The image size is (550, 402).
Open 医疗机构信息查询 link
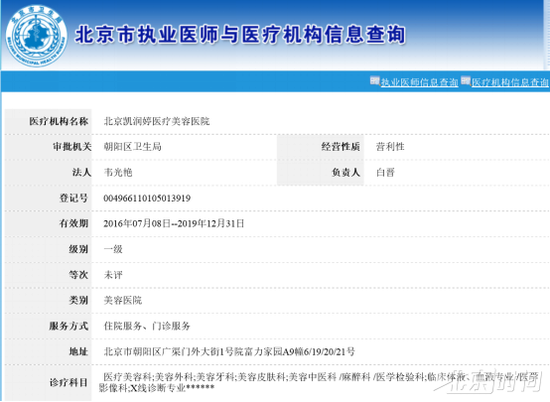point(510,82)
